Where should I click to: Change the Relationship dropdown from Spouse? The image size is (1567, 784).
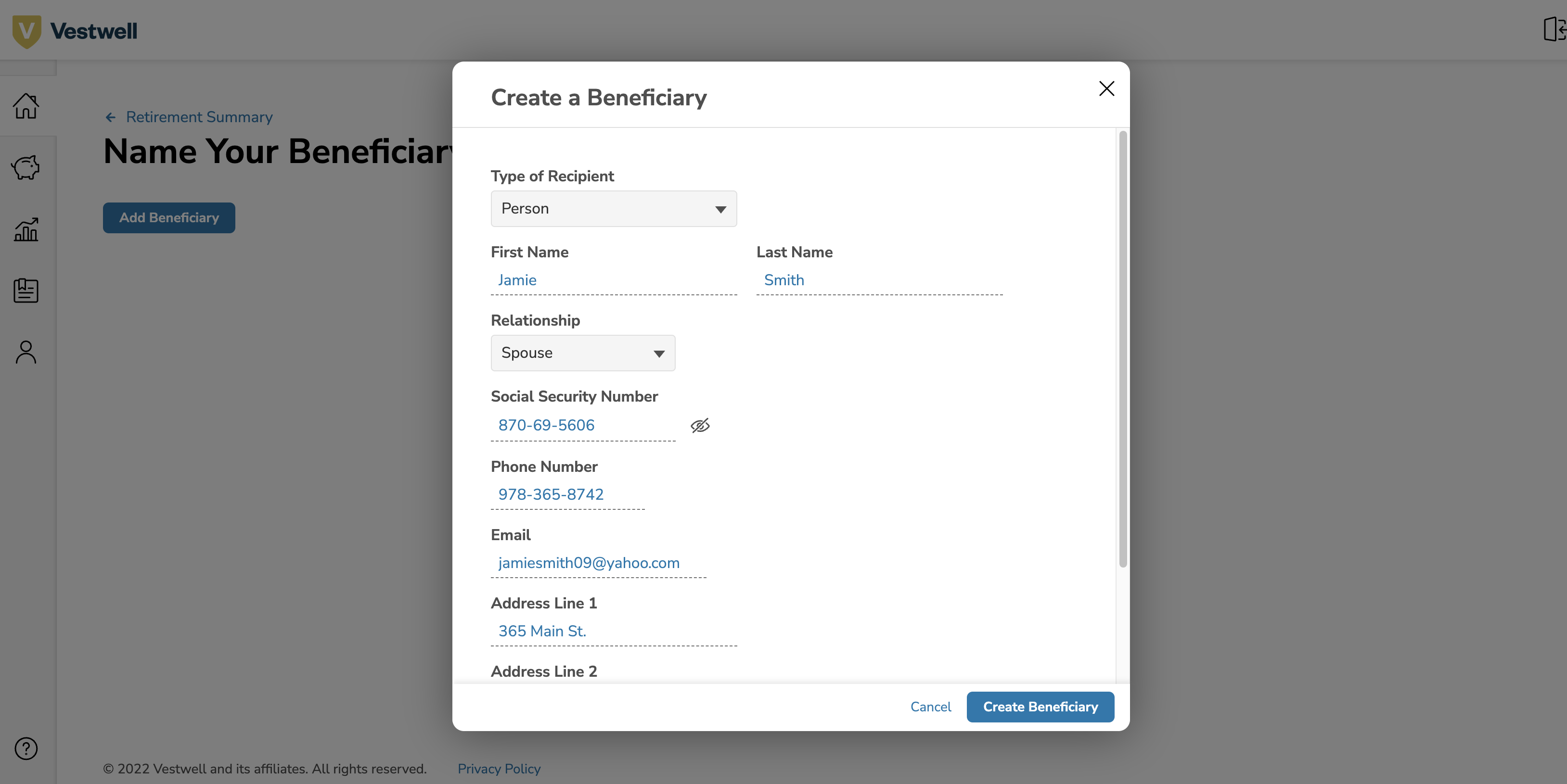582,353
